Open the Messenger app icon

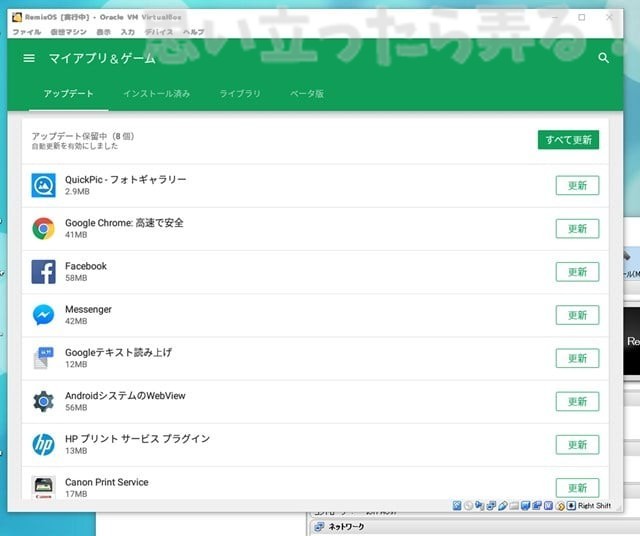[x=44, y=315]
